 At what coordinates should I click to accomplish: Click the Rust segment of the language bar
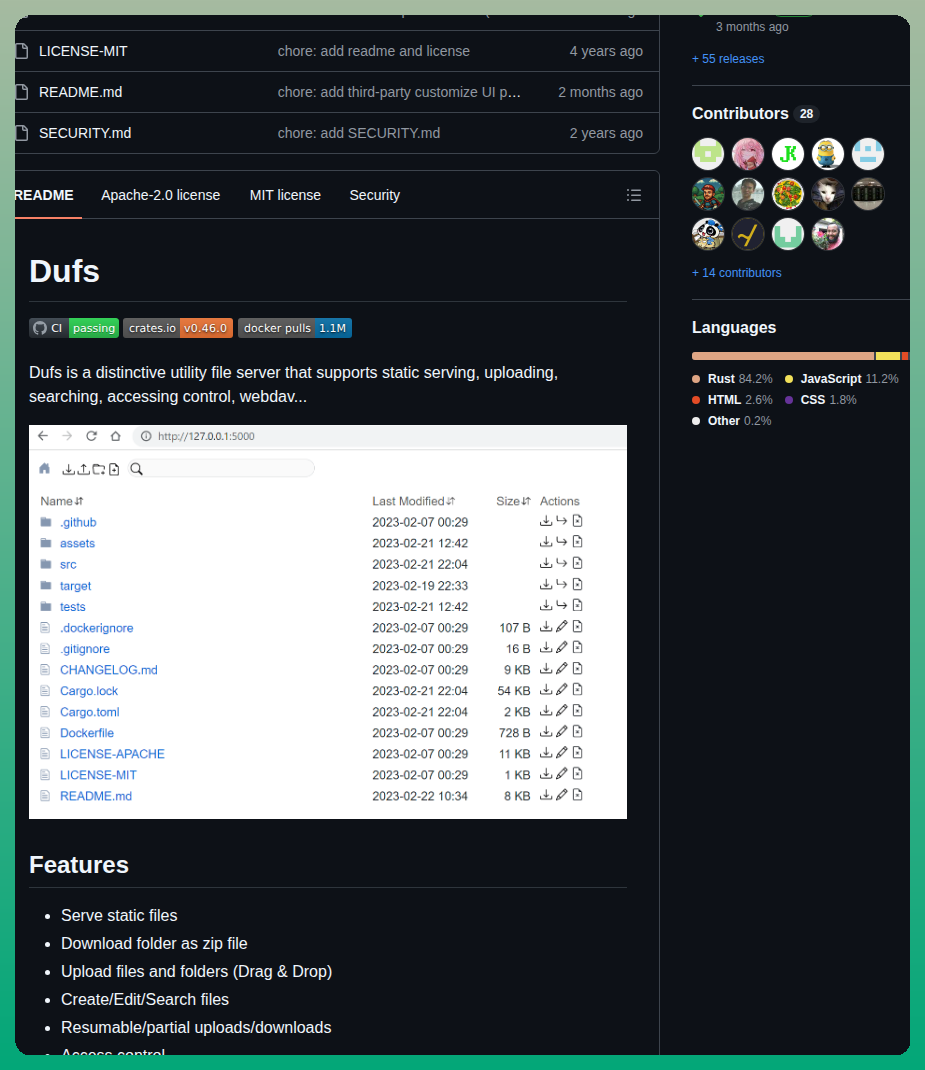pyautogui.click(x=783, y=356)
